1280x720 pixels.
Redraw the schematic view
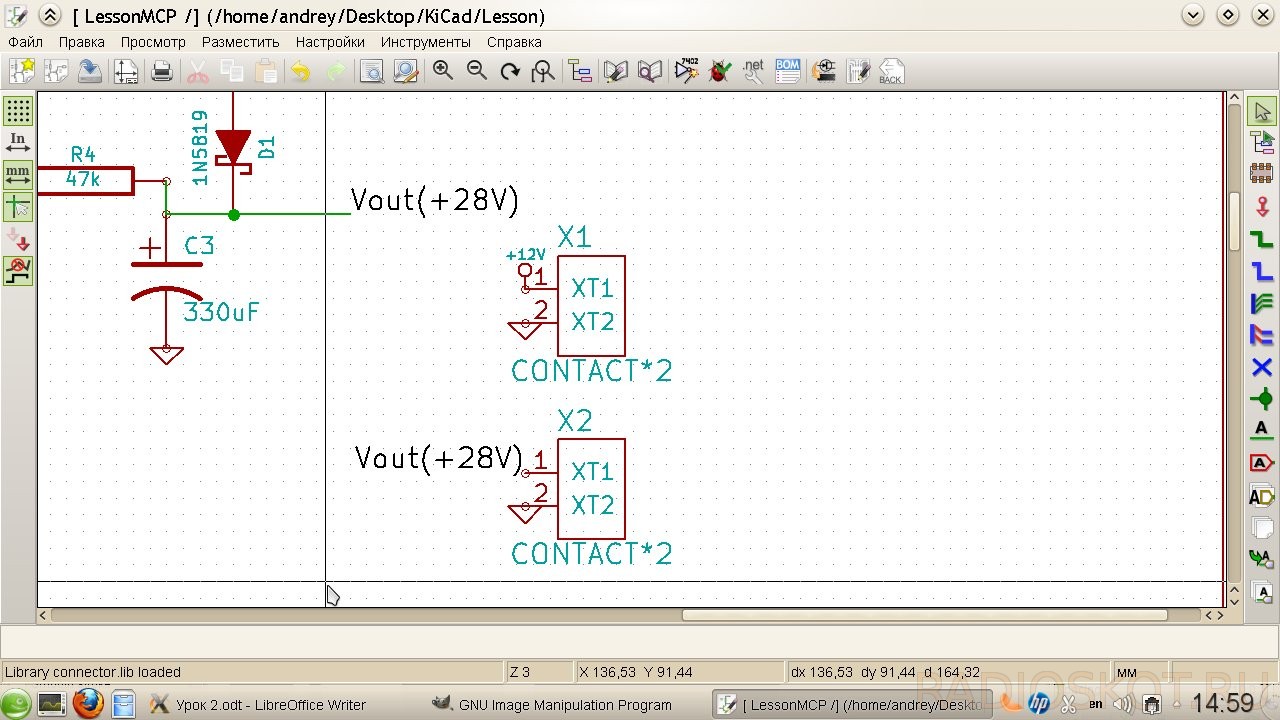point(510,71)
